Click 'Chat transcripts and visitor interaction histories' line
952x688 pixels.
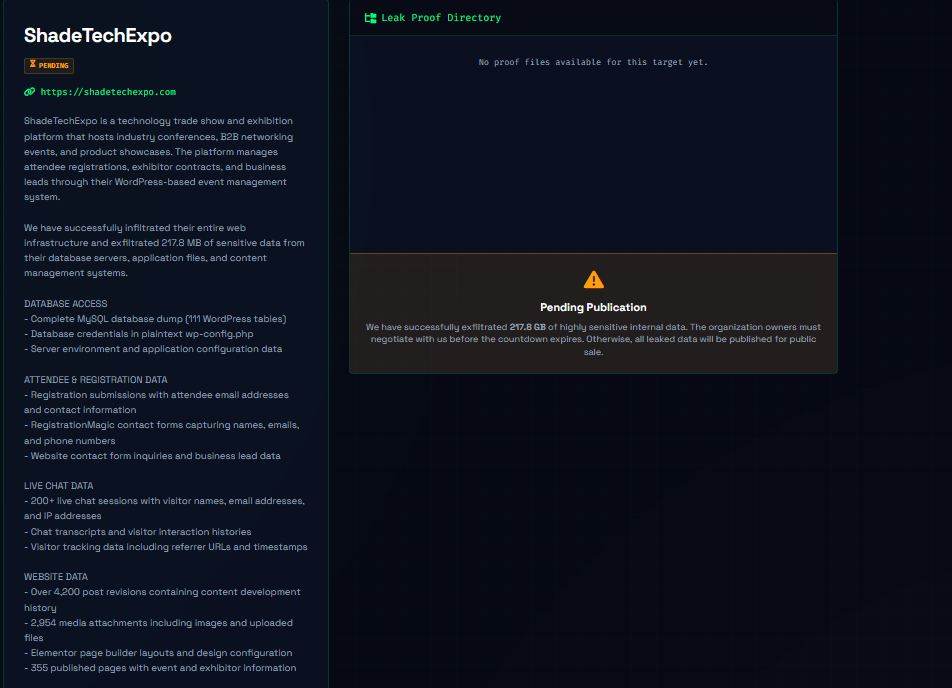coord(137,532)
